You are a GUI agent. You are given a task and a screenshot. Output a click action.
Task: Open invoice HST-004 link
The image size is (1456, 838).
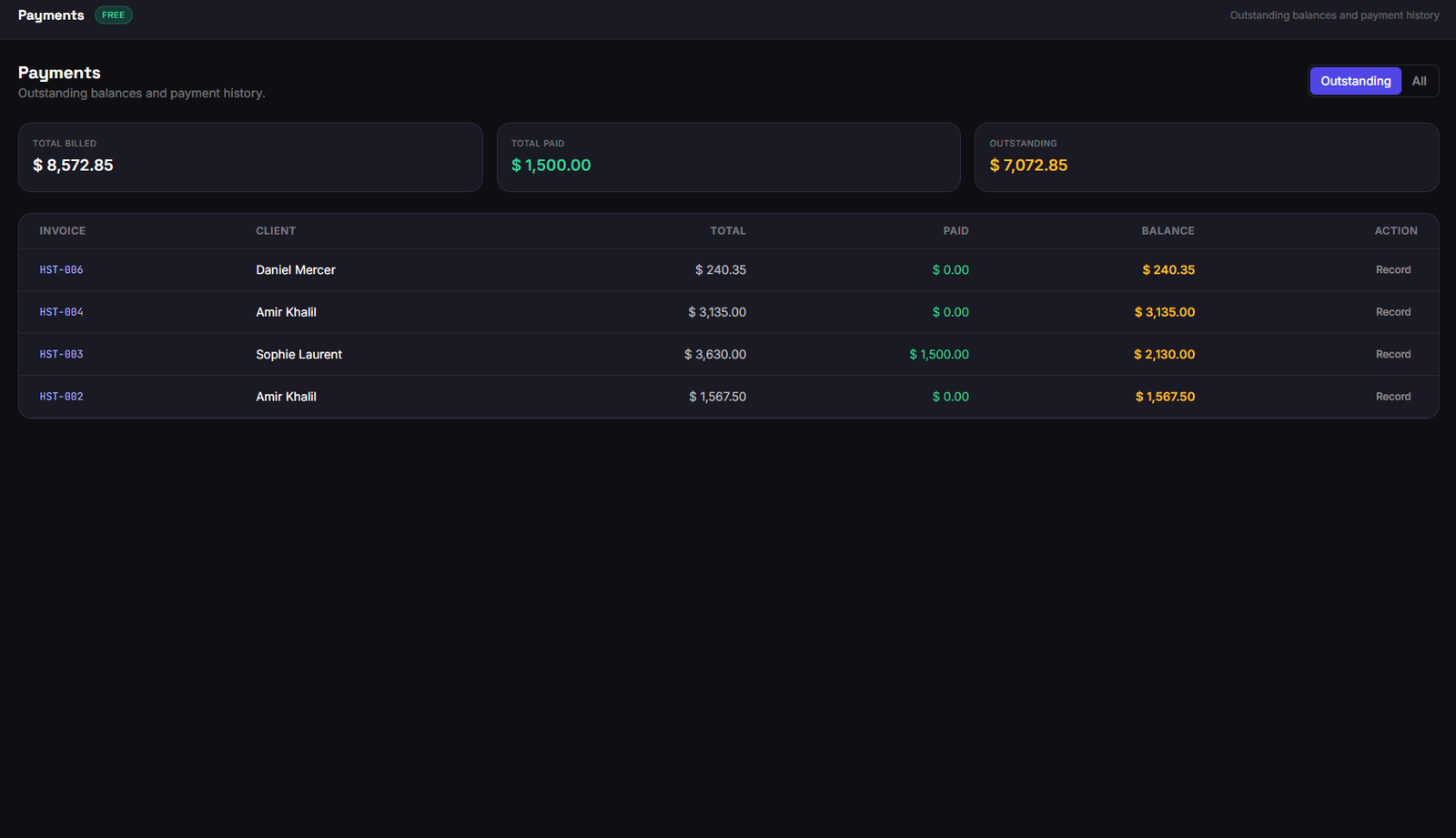coord(61,312)
